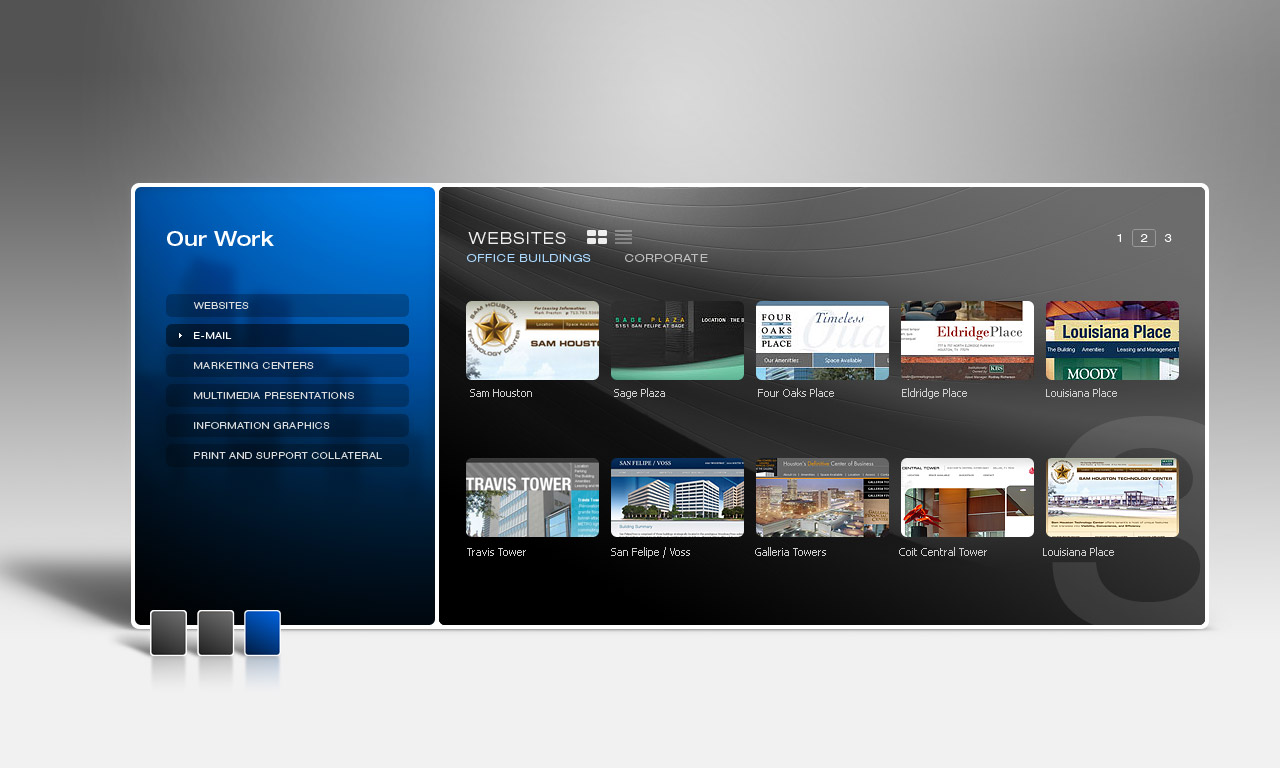Select the Corporate tab
Screen dimensions: 1280x768
coord(666,258)
